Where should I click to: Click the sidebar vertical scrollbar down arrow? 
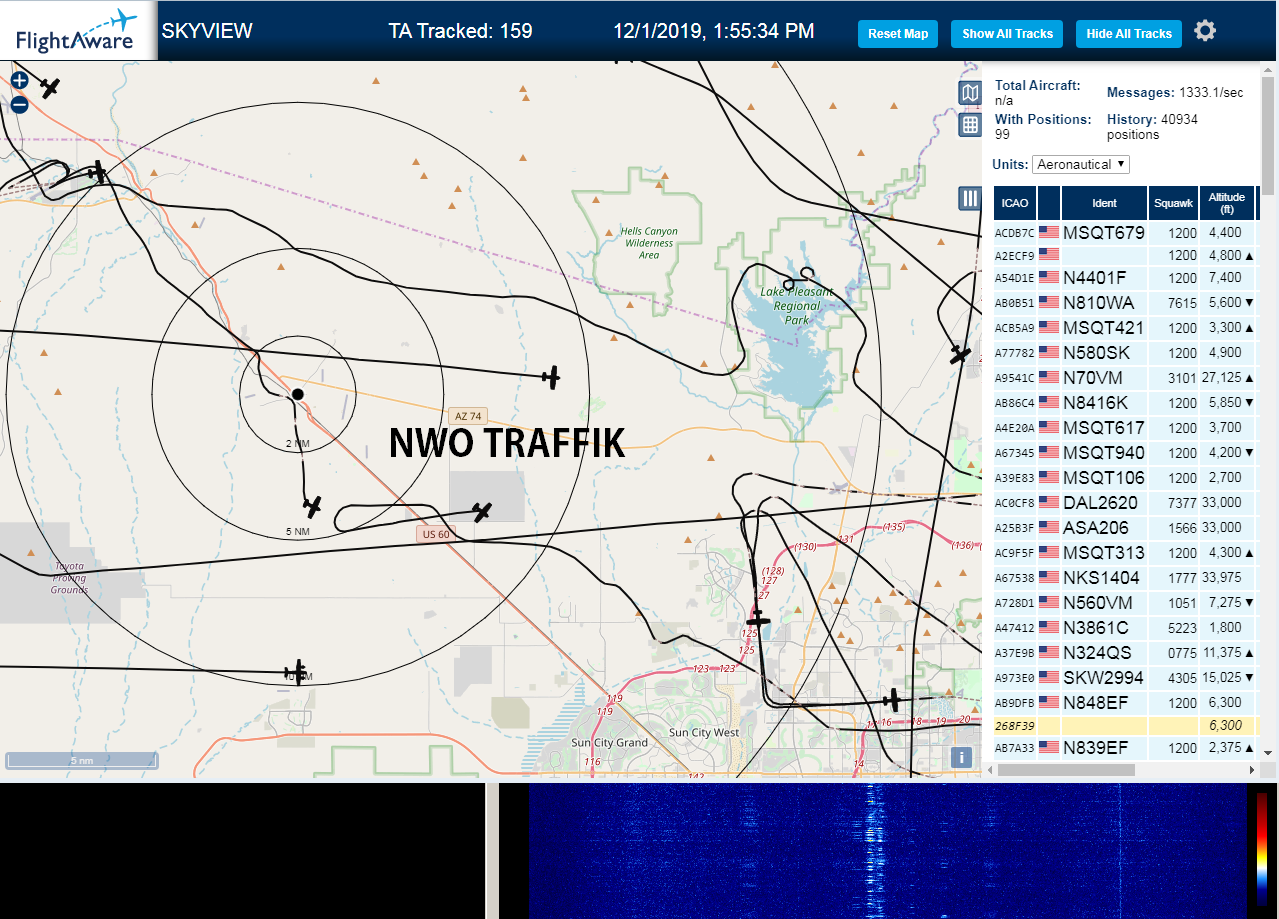click(x=1268, y=752)
